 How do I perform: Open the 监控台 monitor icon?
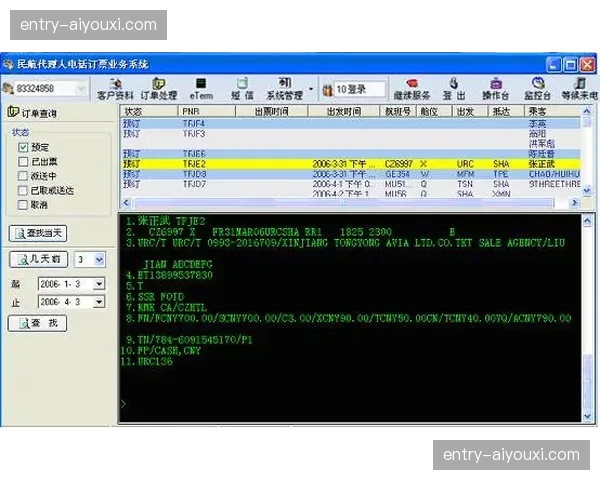pyautogui.click(x=538, y=89)
